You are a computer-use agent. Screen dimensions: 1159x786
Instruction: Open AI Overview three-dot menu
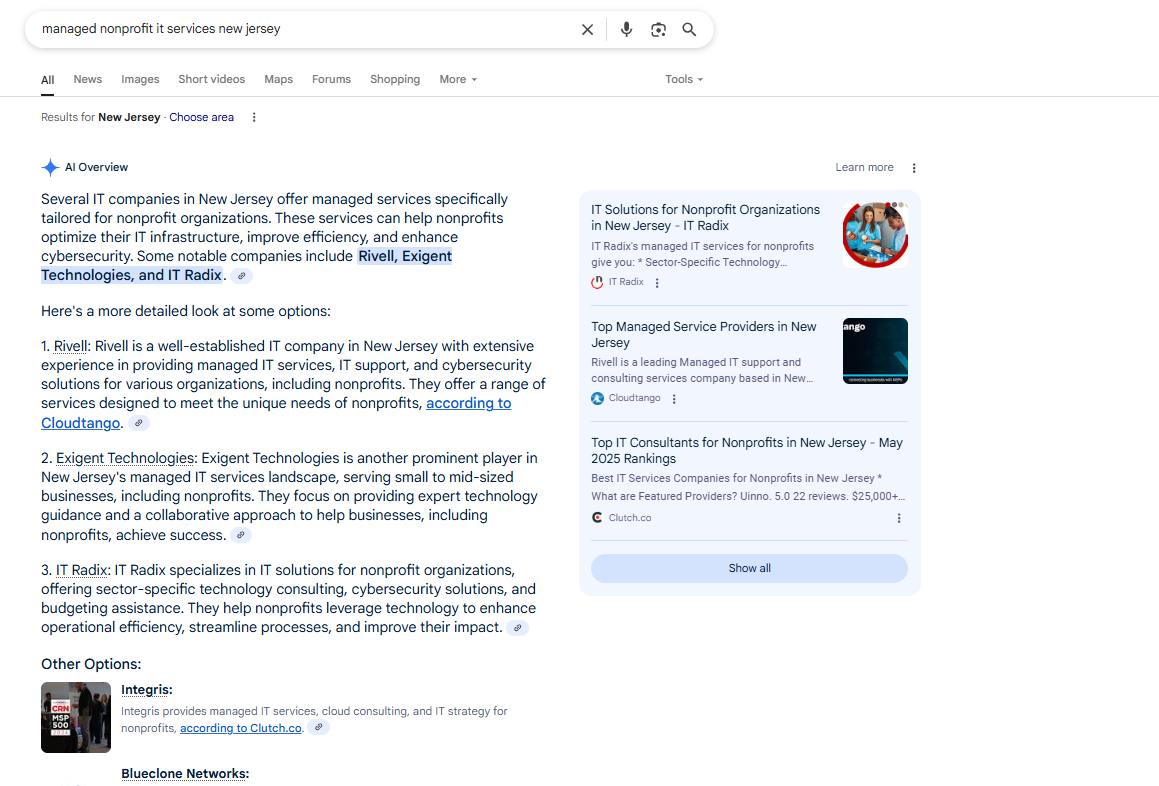(914, 168)
